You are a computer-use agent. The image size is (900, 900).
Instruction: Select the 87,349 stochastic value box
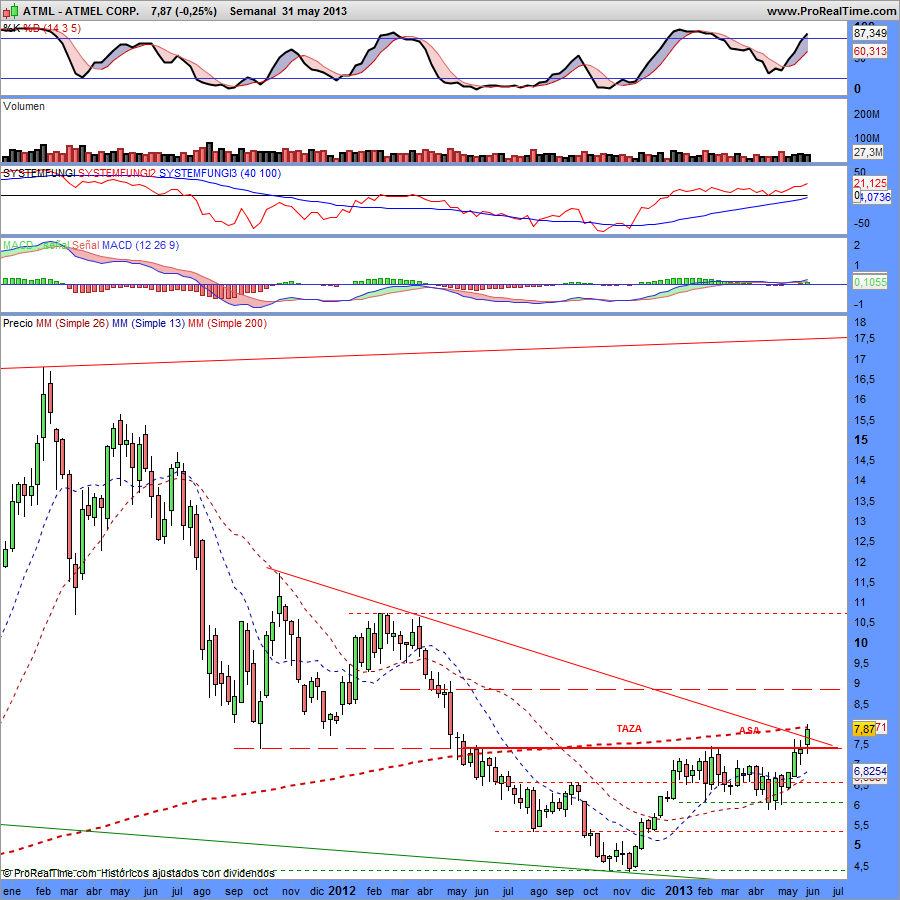870,33
